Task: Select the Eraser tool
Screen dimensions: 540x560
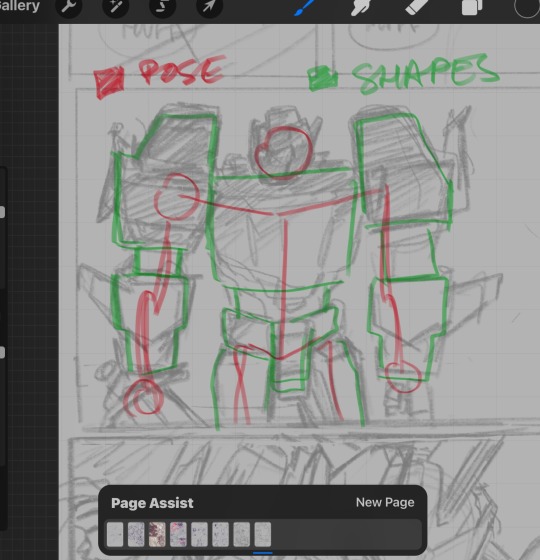Action: point(416,7)
